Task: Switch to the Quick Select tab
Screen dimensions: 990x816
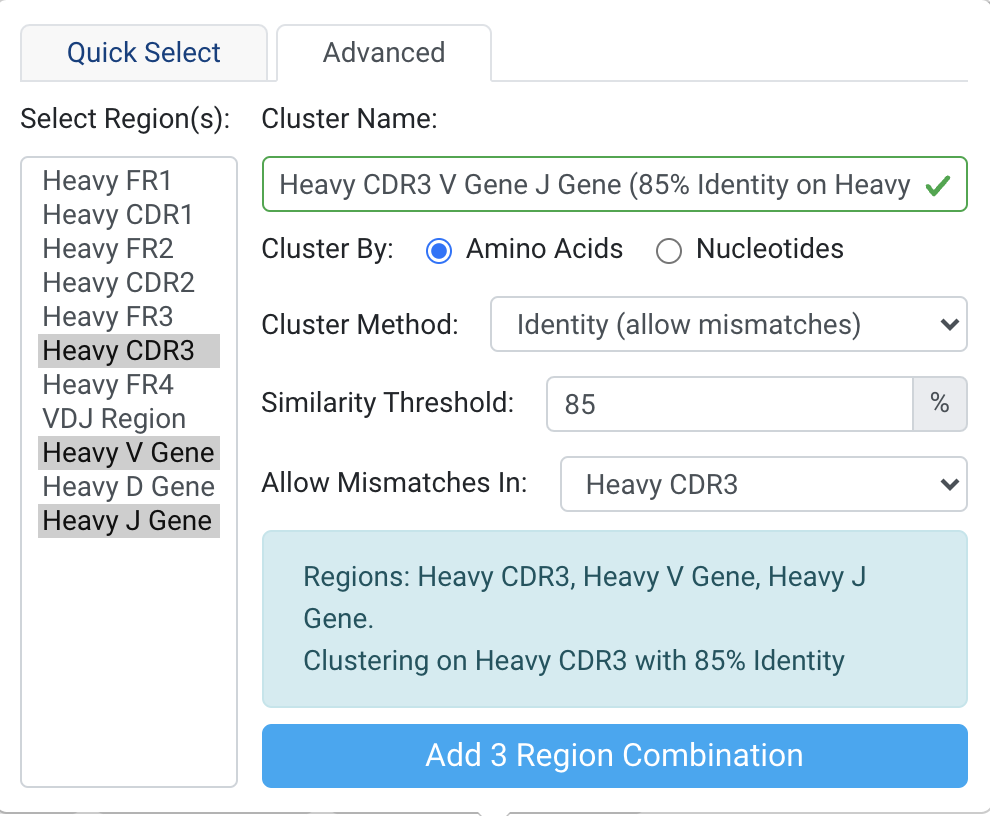Action: pyautogui.click(x=144, y=53)
